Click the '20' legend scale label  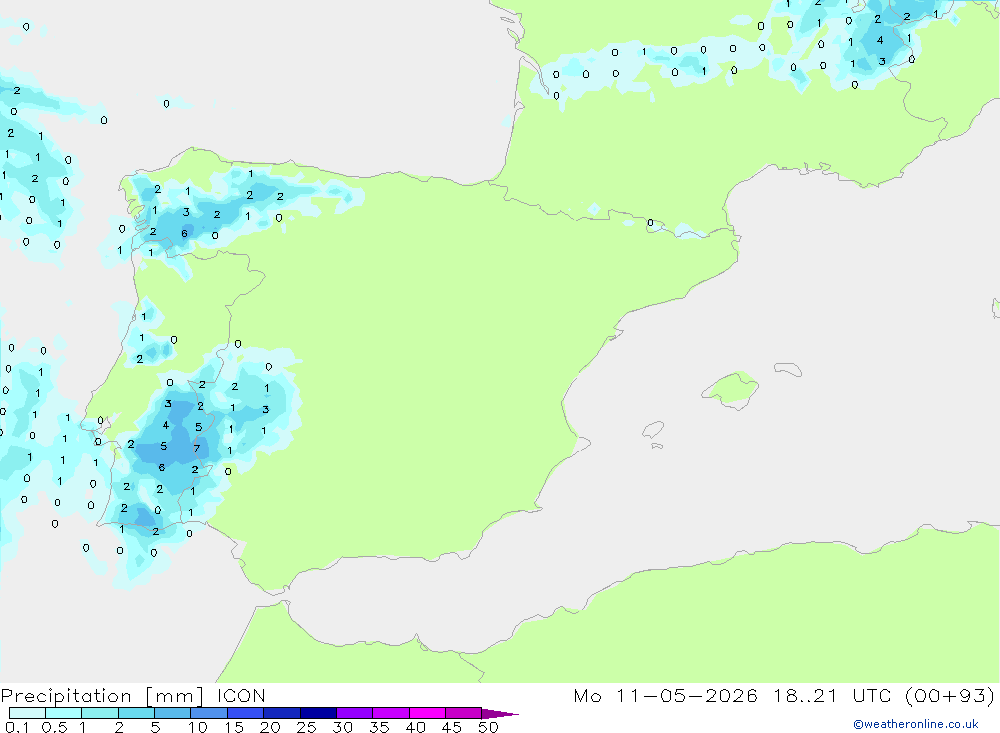coord(270,727)
